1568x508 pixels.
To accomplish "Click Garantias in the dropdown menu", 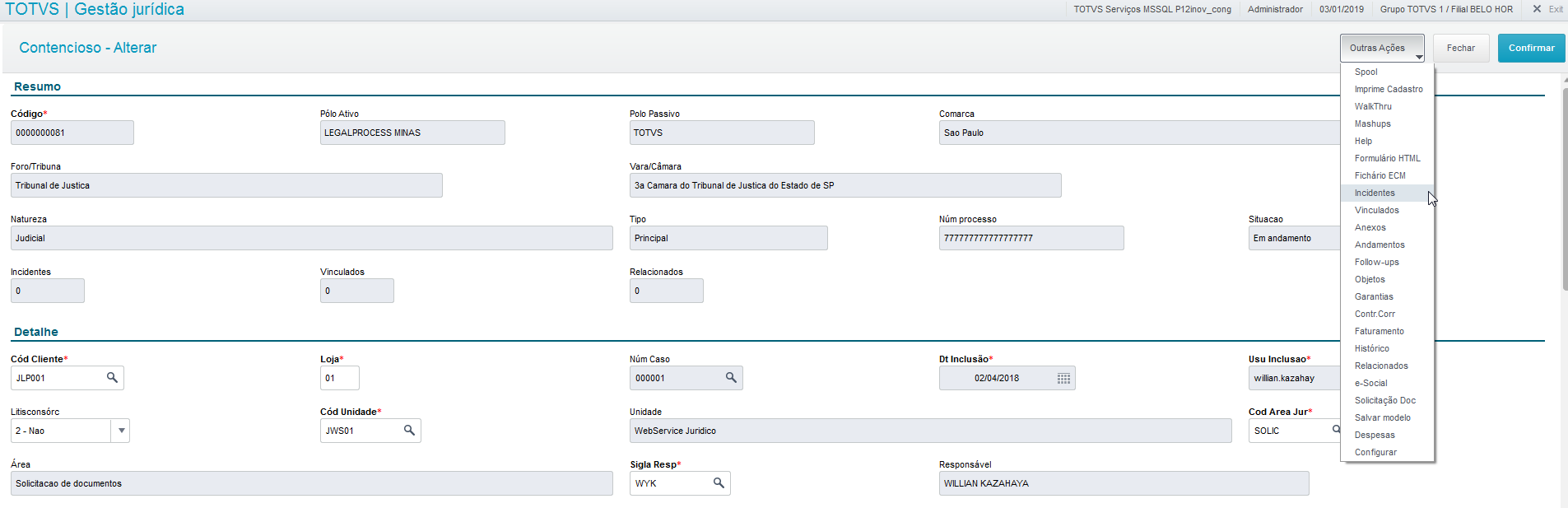I will point(1374,296).
